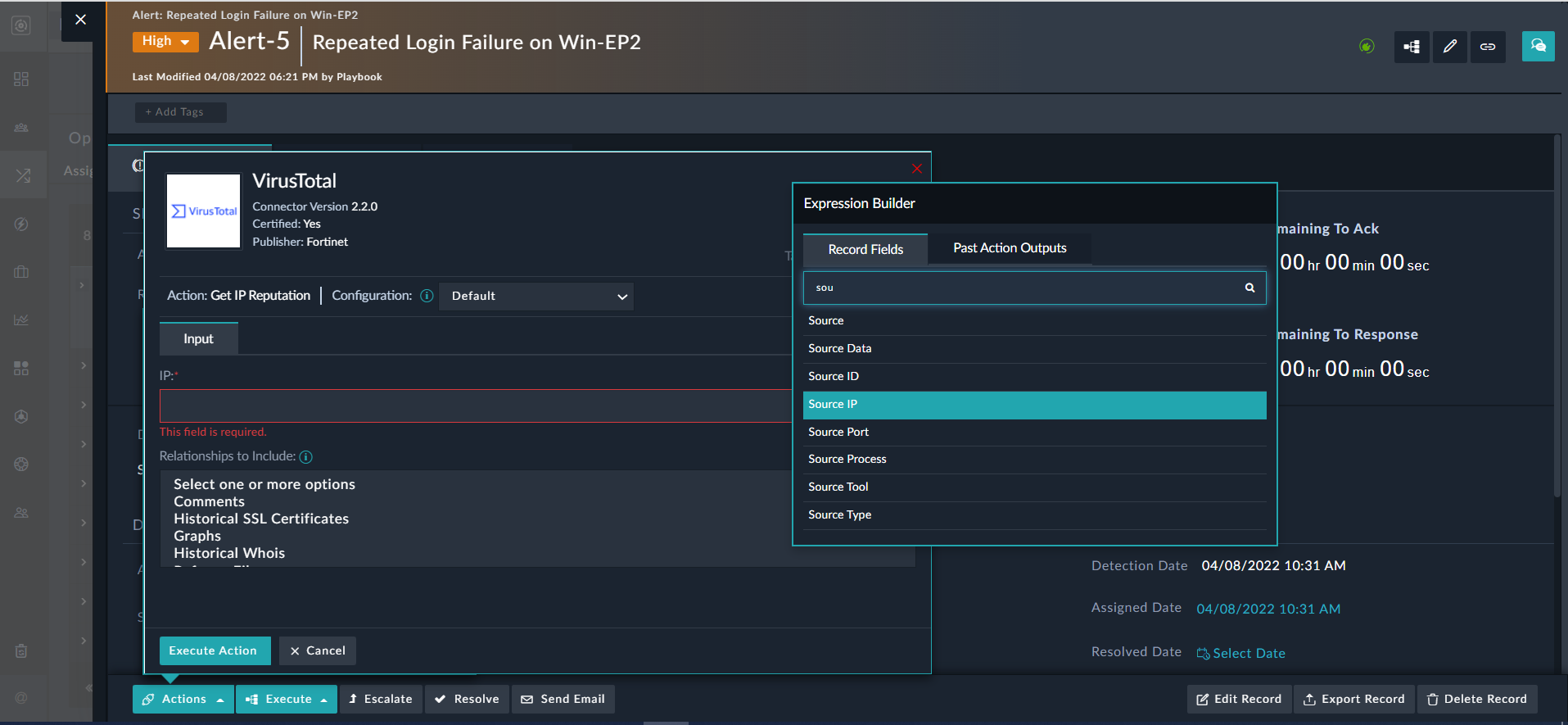
Task: Click the Relationships to Include info icon
Action: (305, 457)
